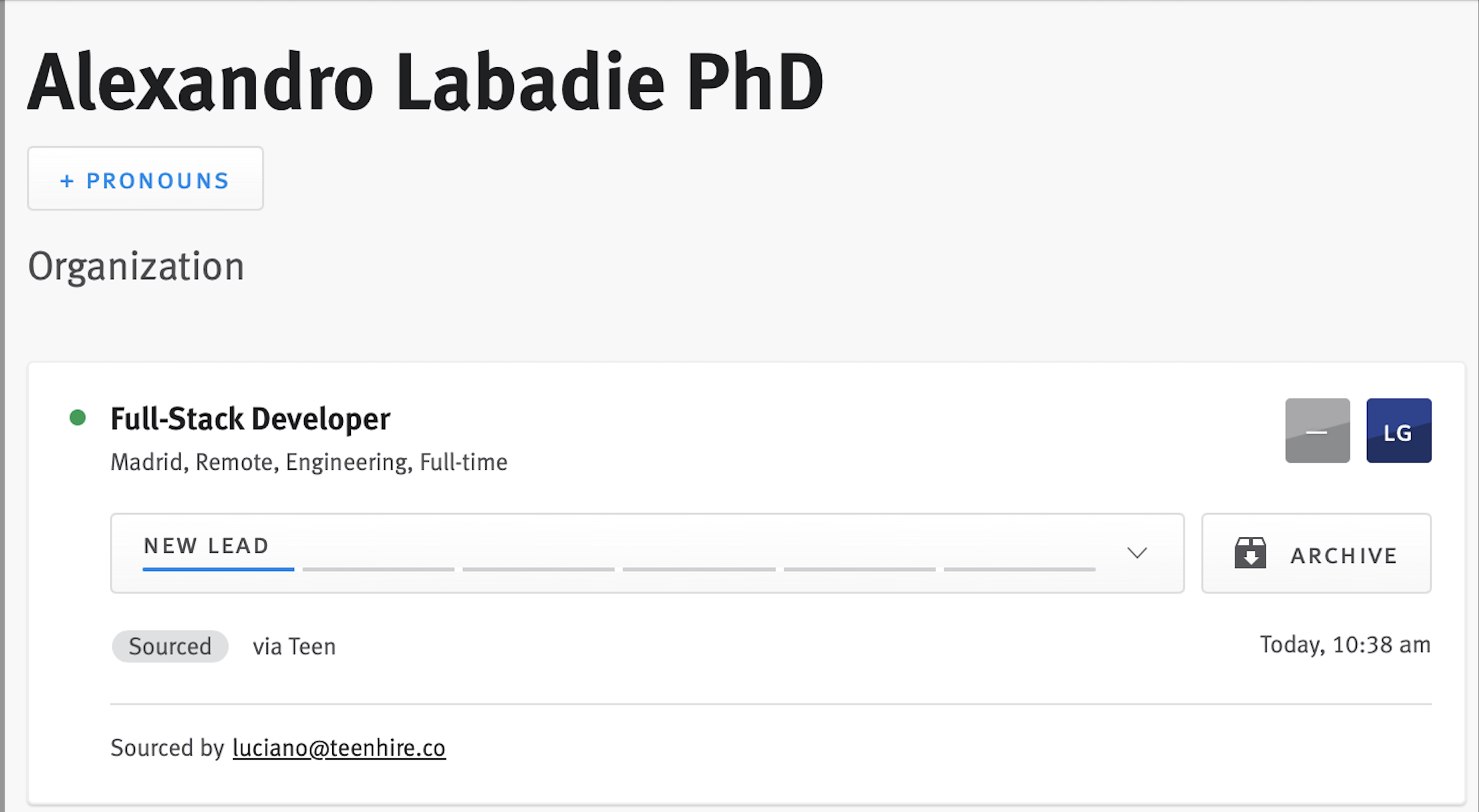Click the LG user avatar
This screenshot has width=1479, height=812.
coord(1398,430)
